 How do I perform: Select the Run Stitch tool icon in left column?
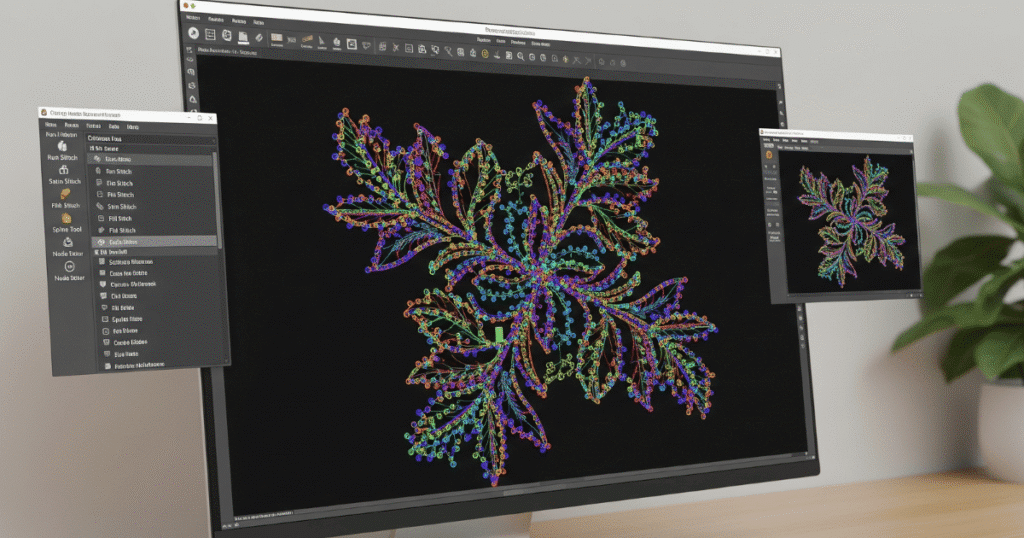tap(62, 146)
